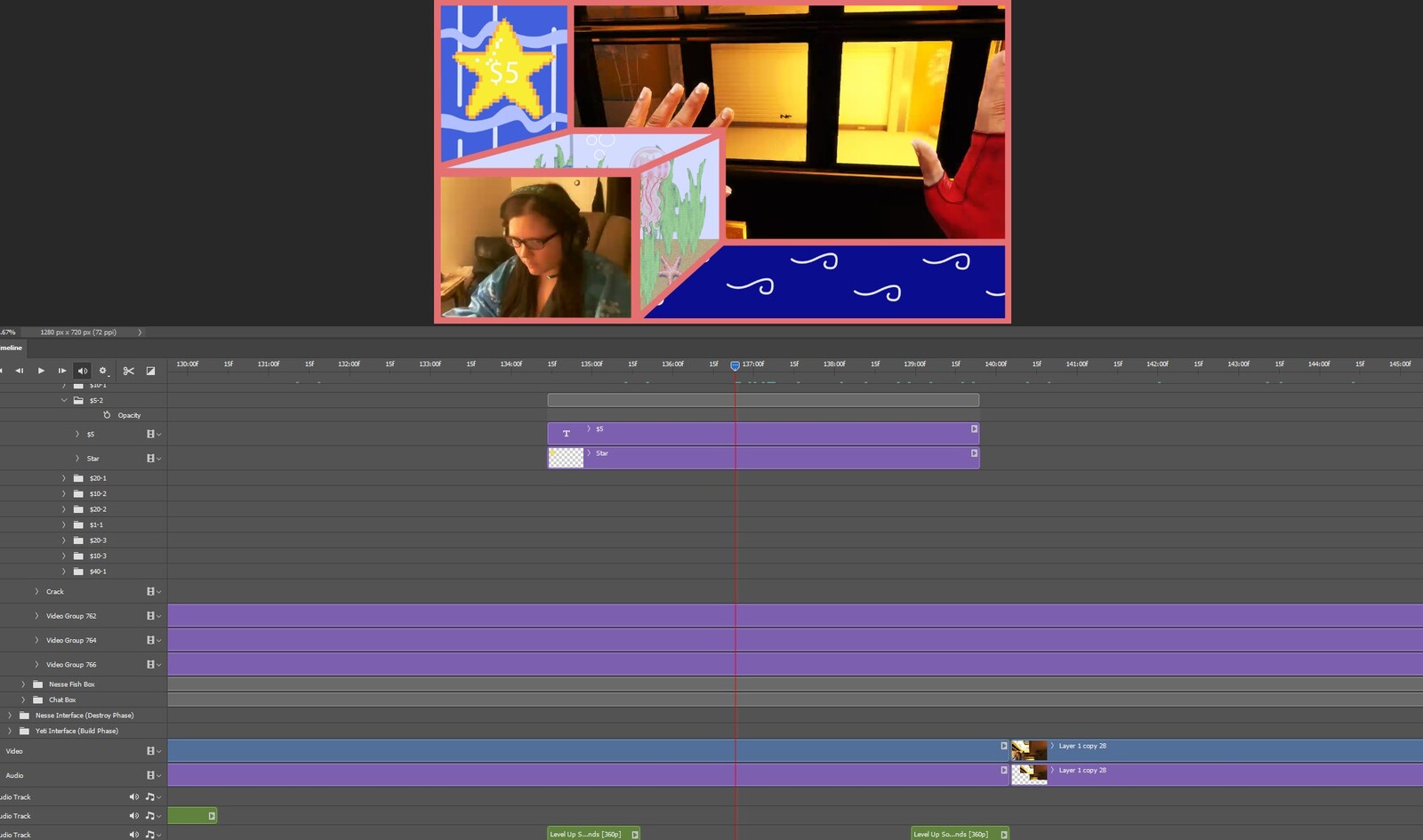This screenshot has height=840, width=1423.
Task: Expand the $10-2 group
Action: coord(64,493)
